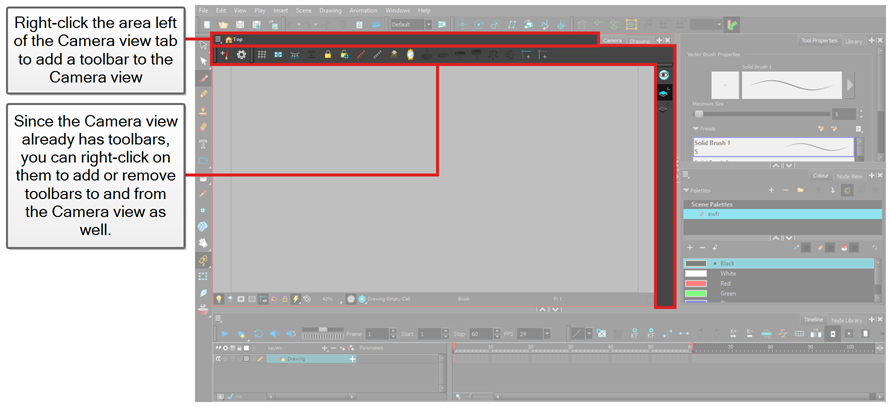Click the Save icon in the top toolbar
The width and height of the screenshot is (891, 407).
click(240, 24)
